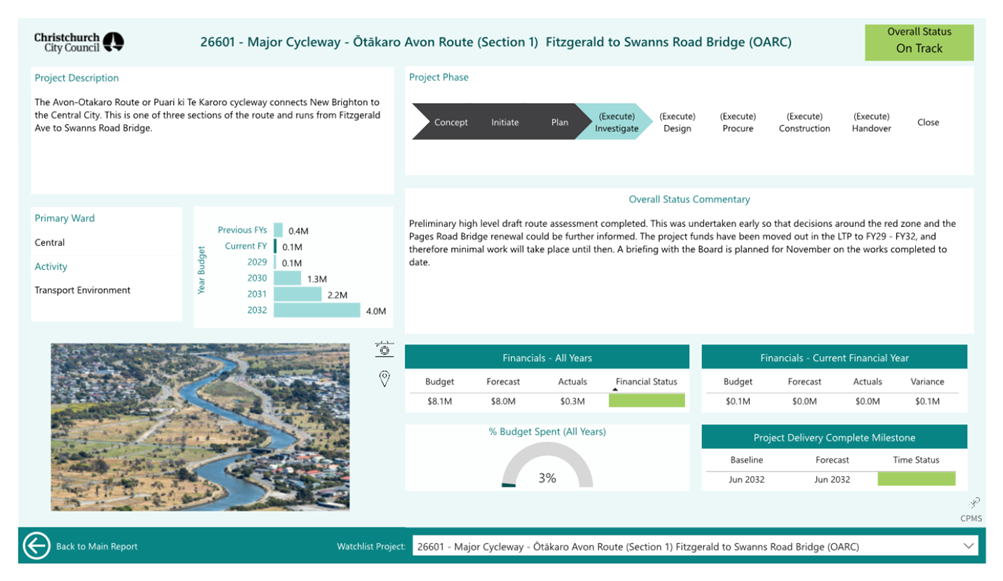Click the $0.3M all-years actuals value
Screen dimensions: 1003x581
pos(572,401)
